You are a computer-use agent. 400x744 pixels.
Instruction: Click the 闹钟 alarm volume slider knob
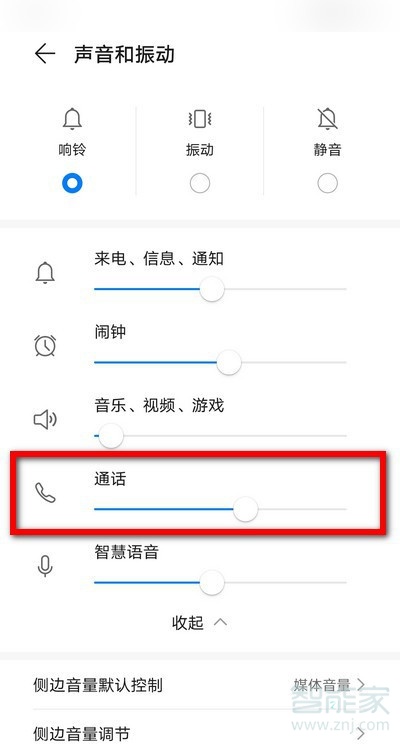tap(229, 363)
